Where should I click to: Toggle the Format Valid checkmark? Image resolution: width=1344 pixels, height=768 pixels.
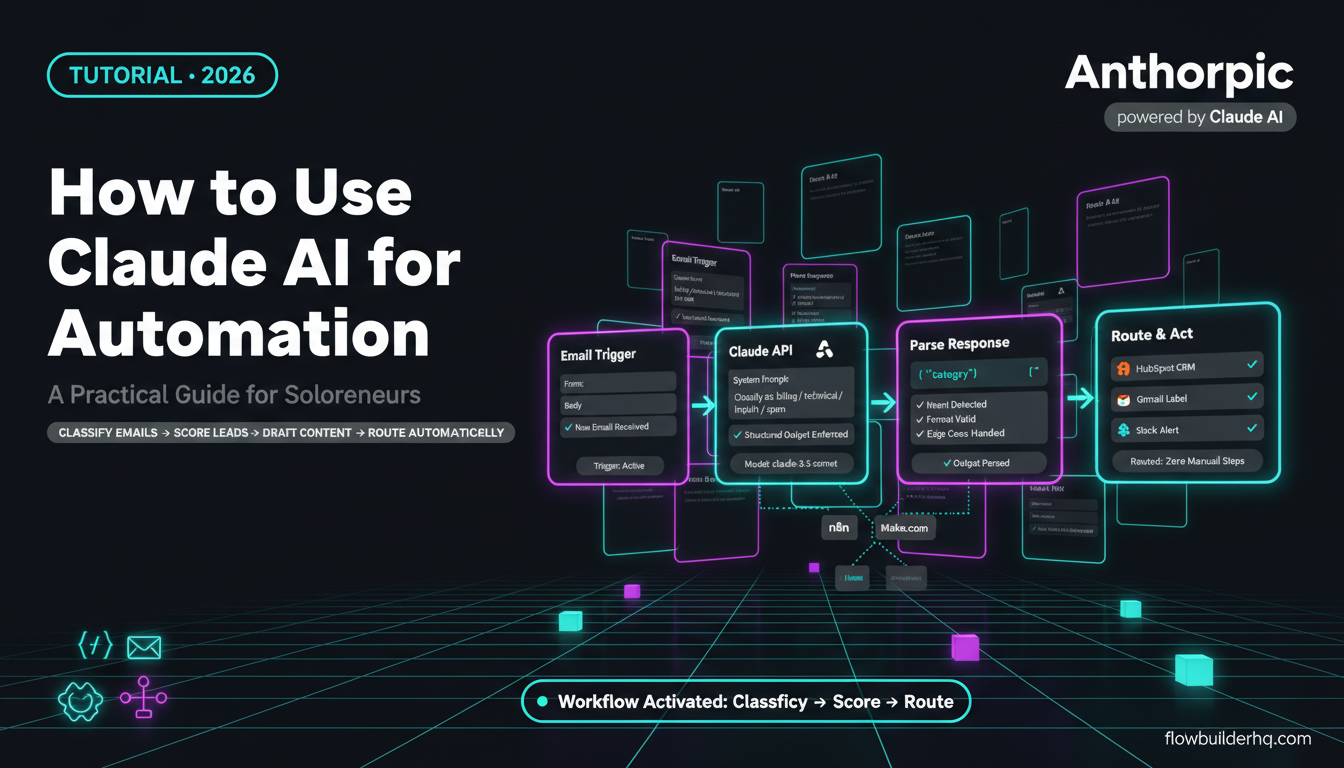[x=920, y=418]
